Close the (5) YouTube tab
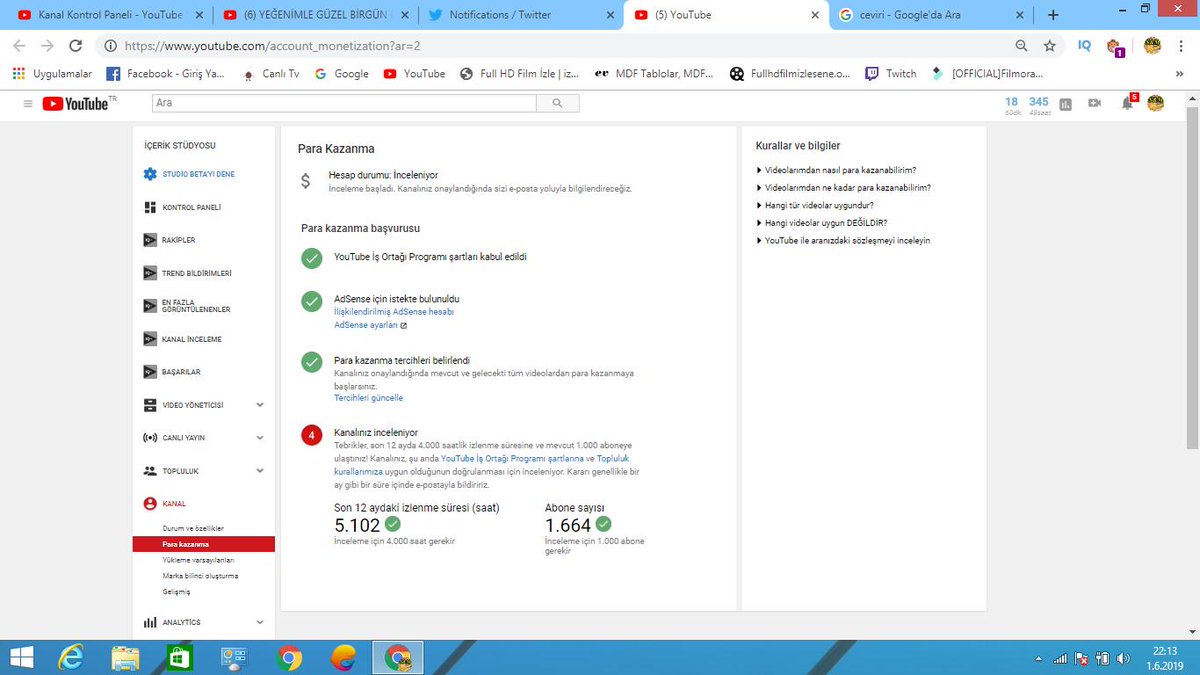 (814, 15)
